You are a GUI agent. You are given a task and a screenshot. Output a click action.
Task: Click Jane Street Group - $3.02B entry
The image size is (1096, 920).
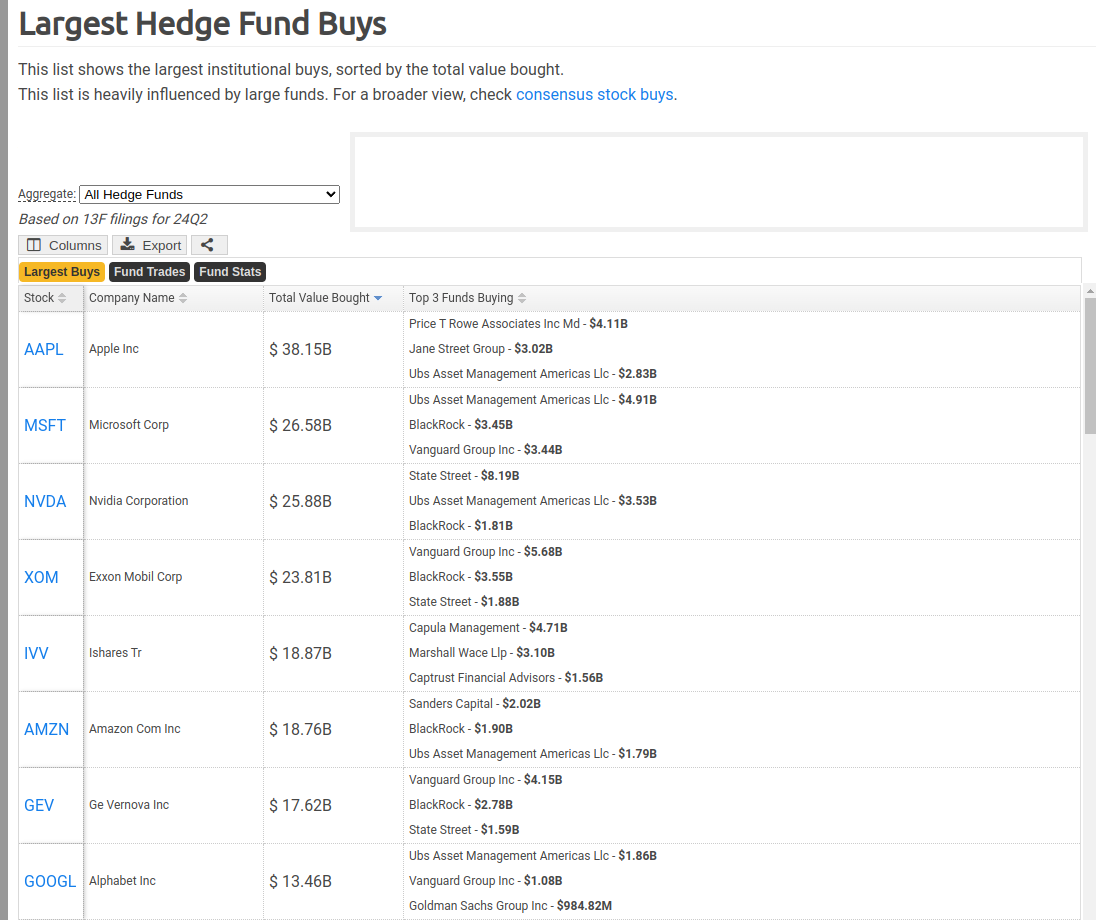coord(481,349)
